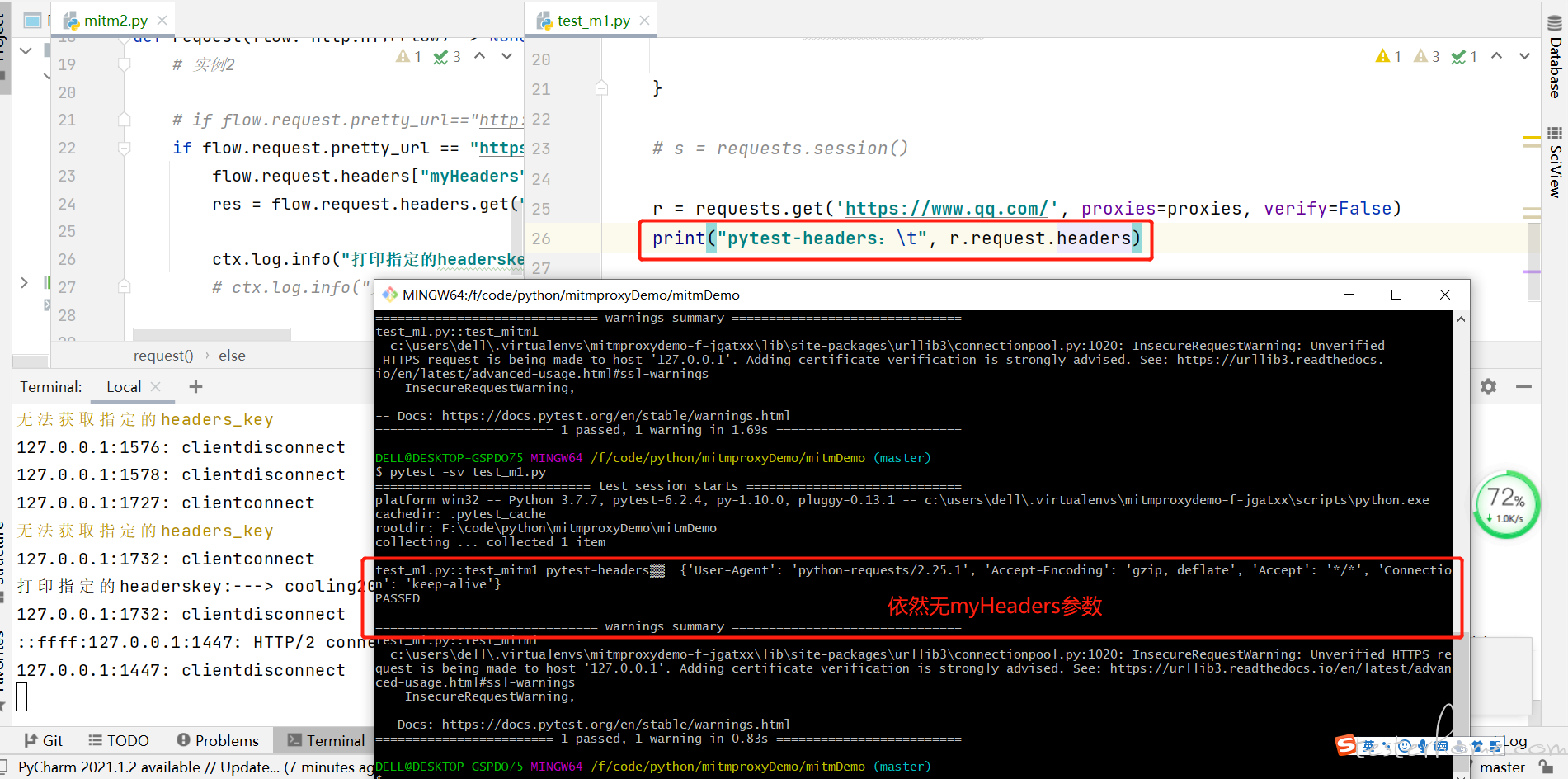Image resolution: width=1568 pixels, height=779 pixels.
Task: Click the request() breadcrumb
Action: (x=163, y=356)
